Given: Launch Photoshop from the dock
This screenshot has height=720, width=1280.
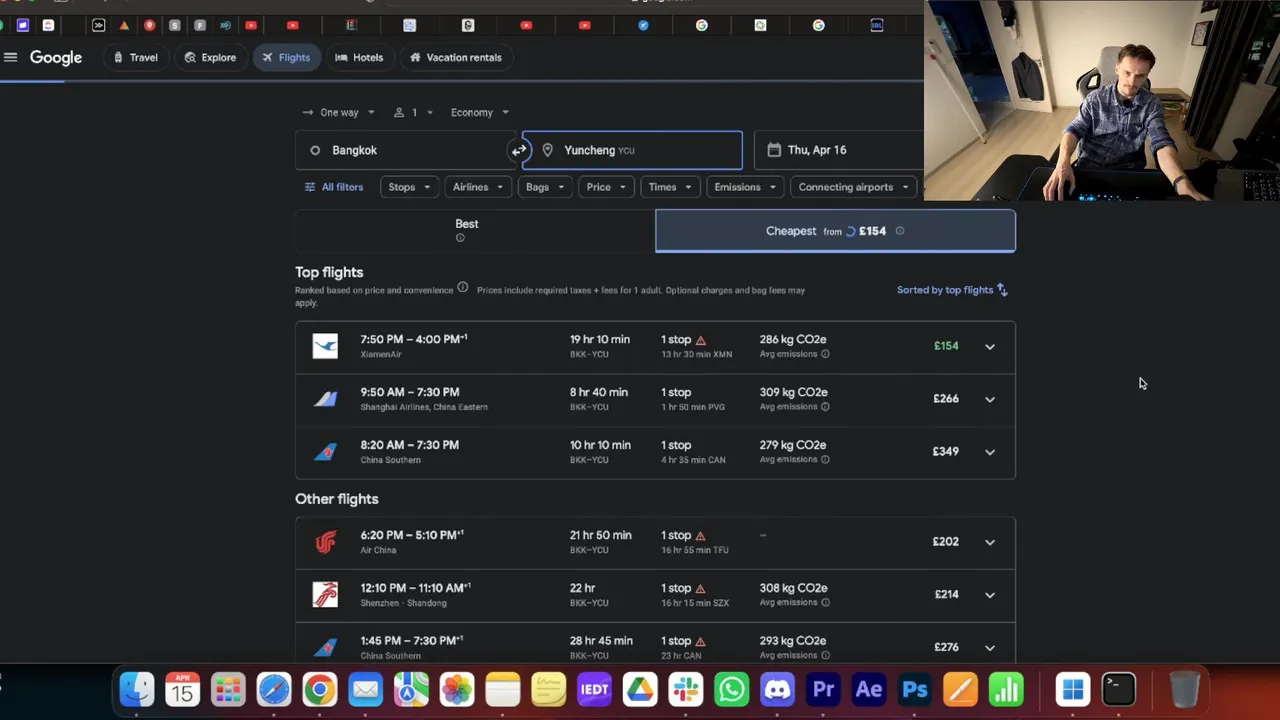Looking at the screenshot, I should coord(915,689).
